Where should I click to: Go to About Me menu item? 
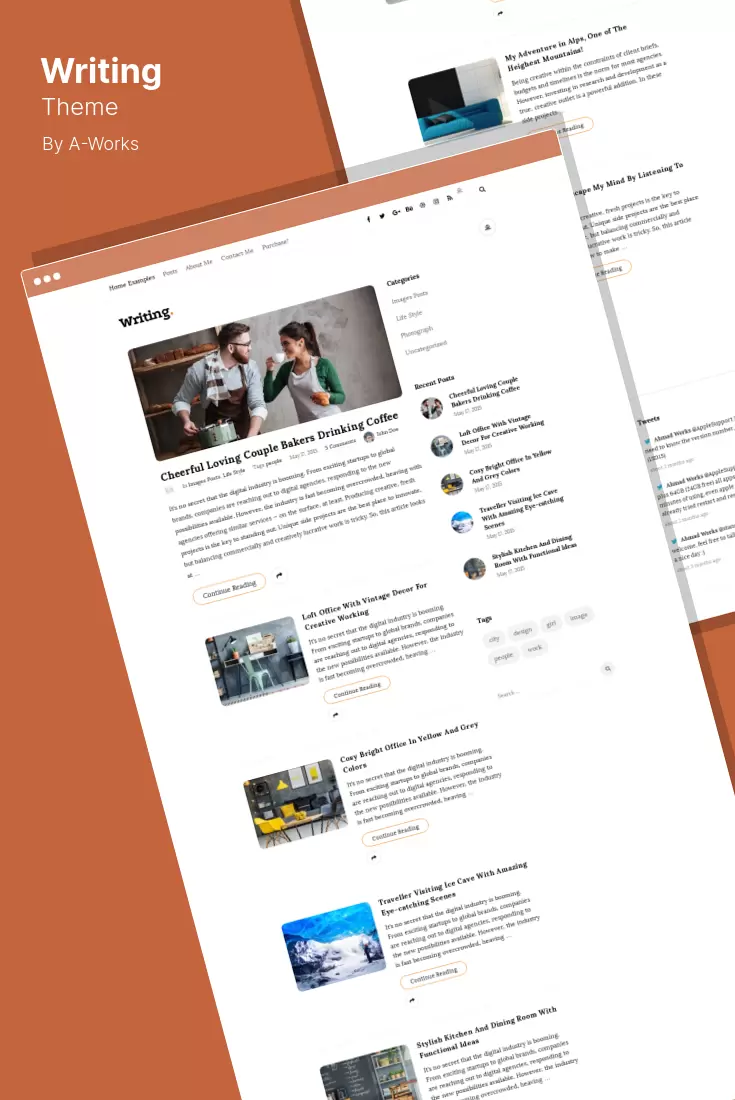(198, 265)
